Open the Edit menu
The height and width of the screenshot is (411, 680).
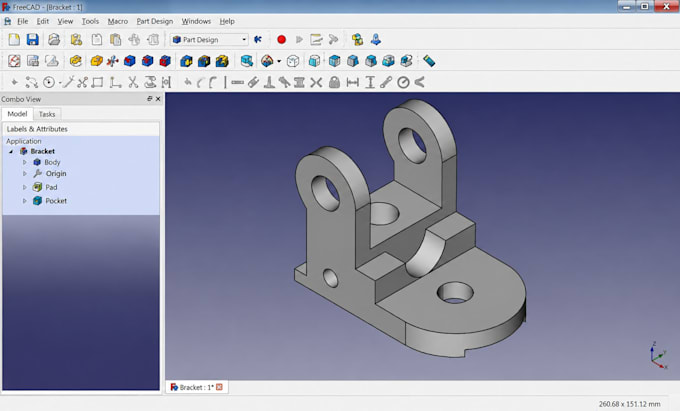click(42, 21)
